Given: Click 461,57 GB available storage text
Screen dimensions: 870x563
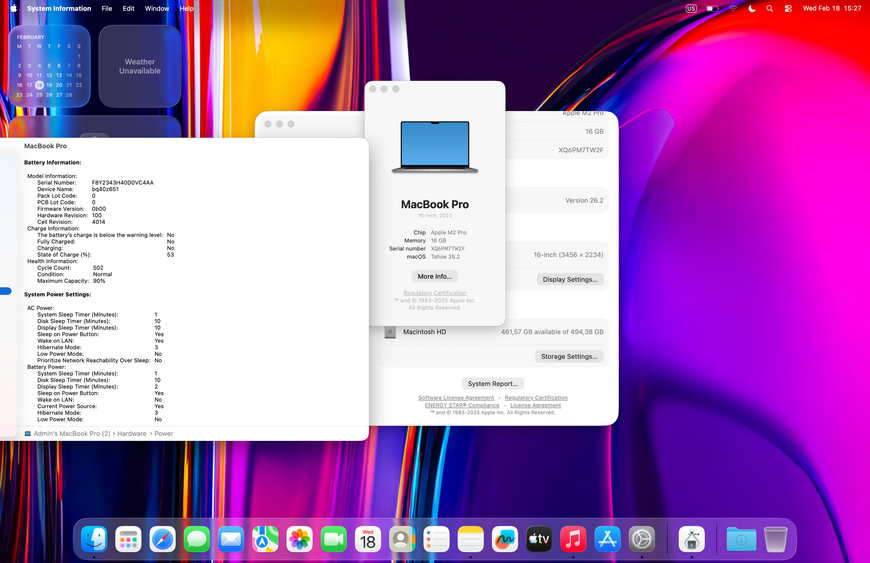Looking at the screenshot, I should click(x=552, y=332).
